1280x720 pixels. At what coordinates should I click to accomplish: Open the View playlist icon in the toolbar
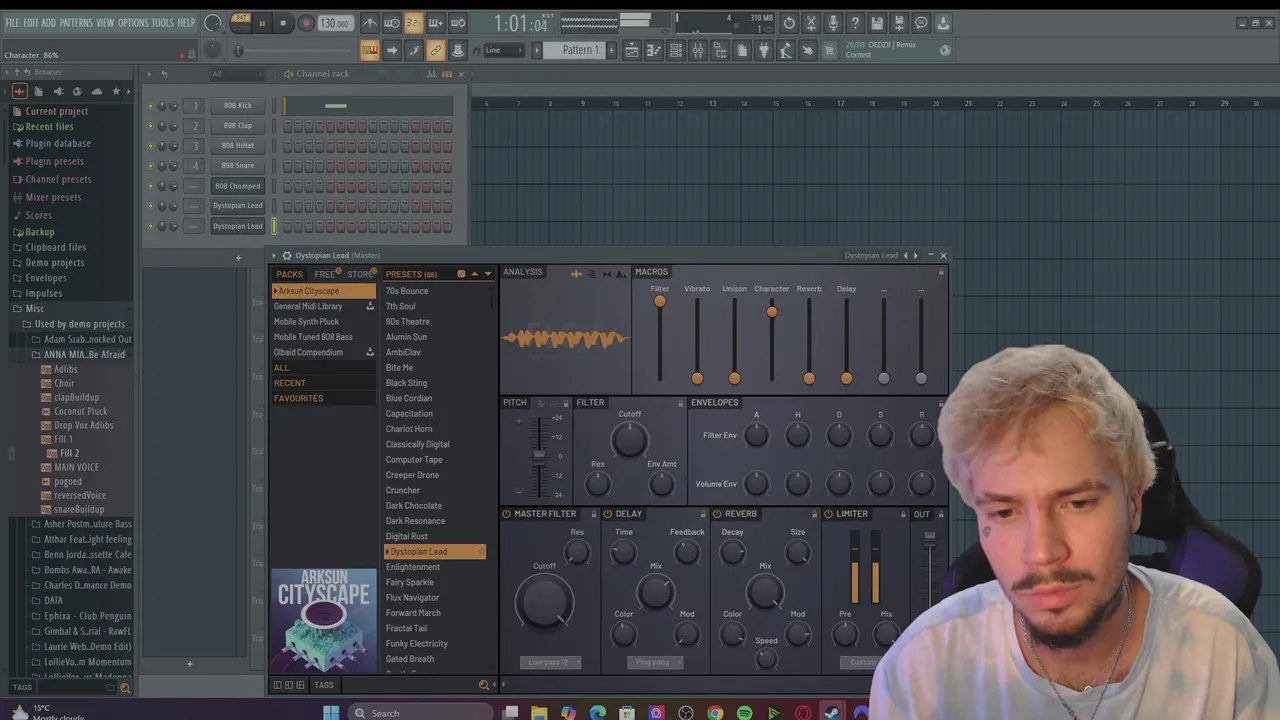[632, 50]
